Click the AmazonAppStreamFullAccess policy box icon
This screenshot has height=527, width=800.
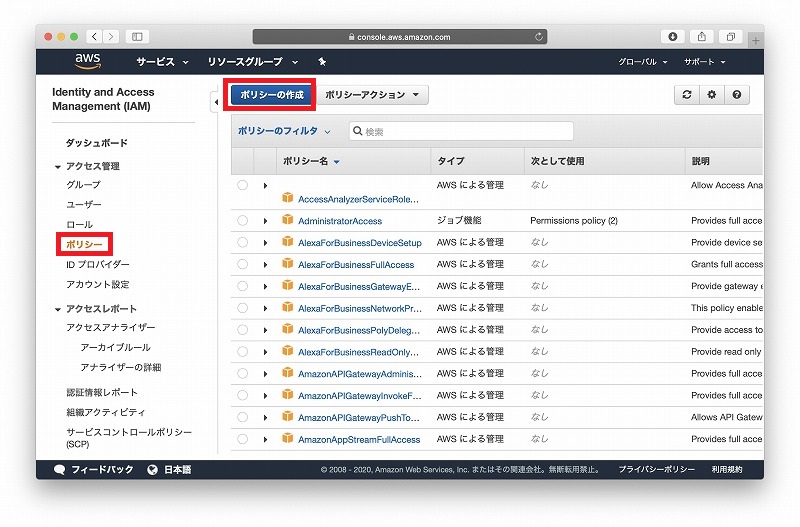pos(288,438)
